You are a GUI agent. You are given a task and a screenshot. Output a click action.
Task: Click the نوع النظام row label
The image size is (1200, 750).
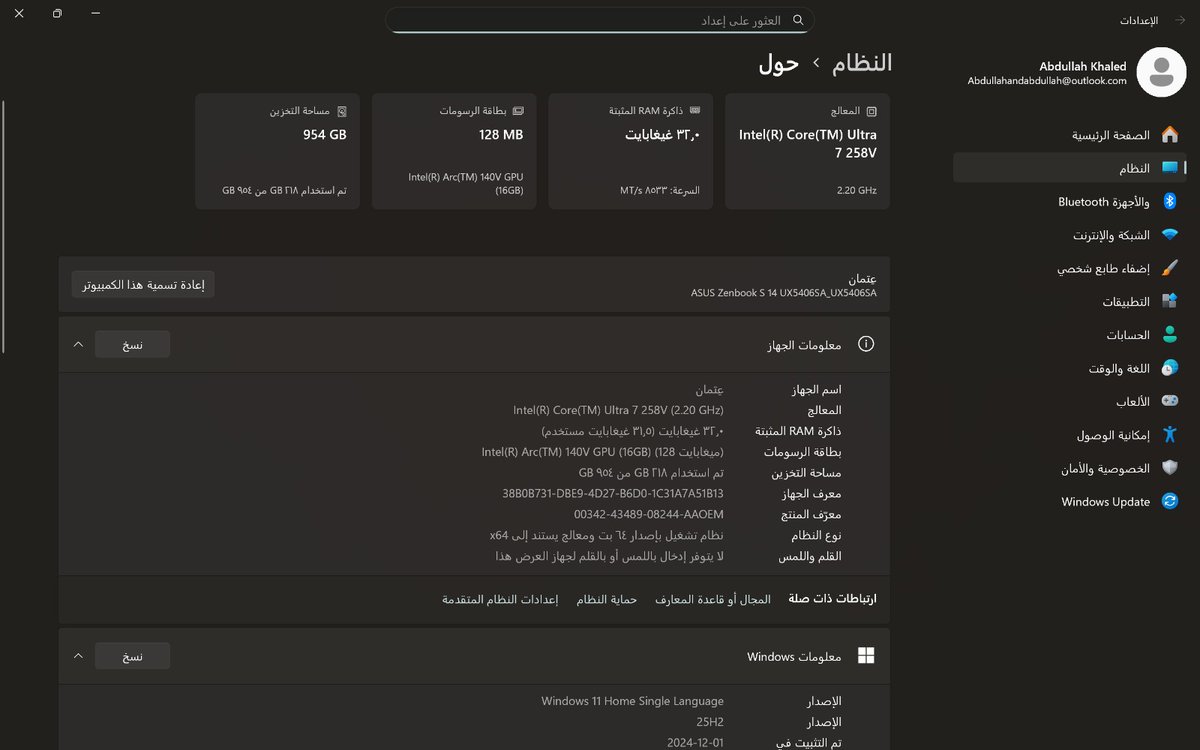(815, 536)
